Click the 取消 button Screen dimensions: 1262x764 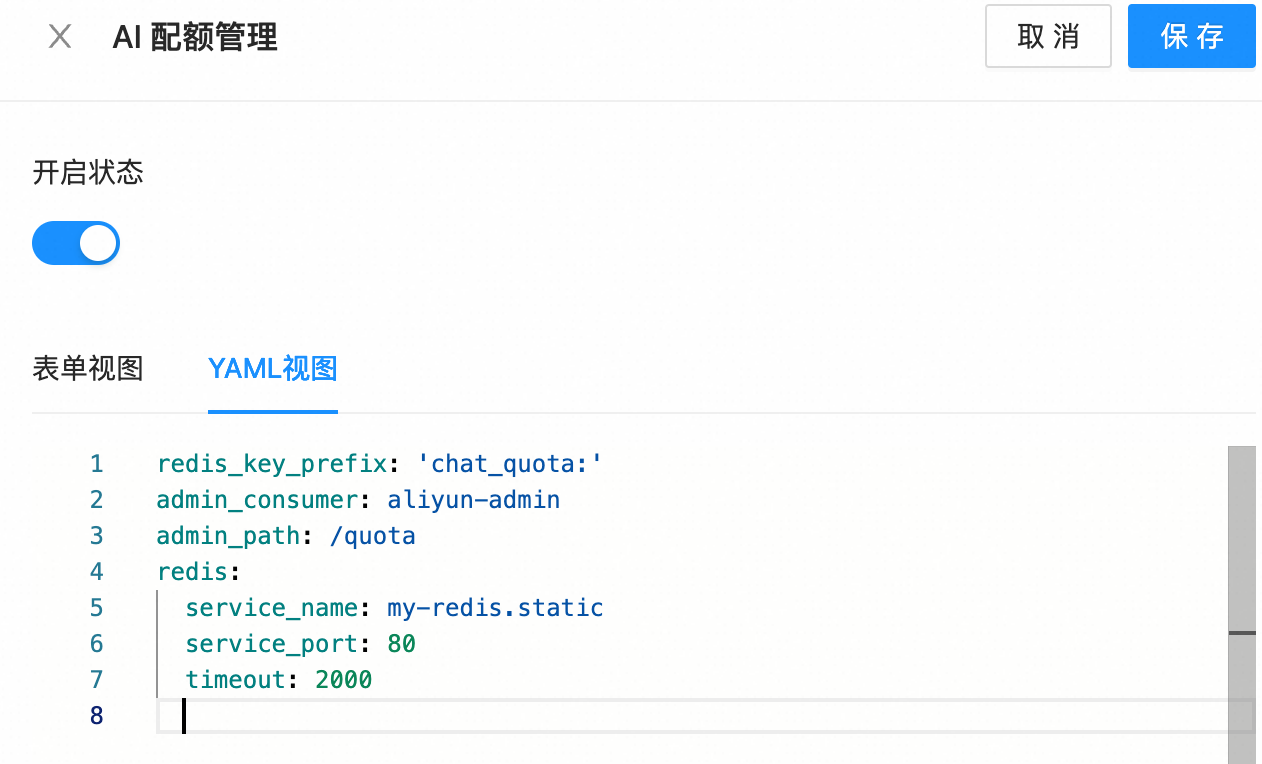click(1048, 37)
